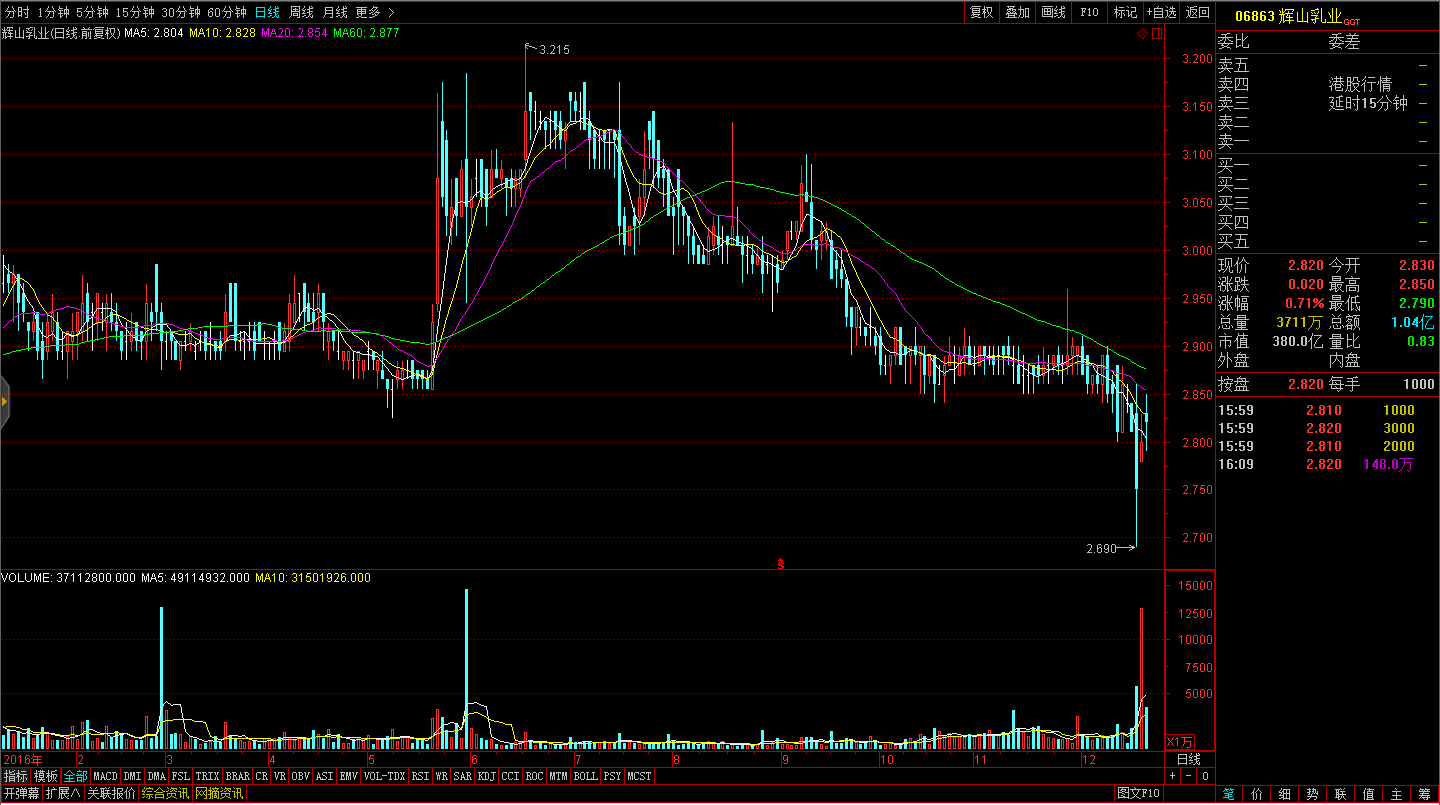Viewport: 1440px width, 805px height.
Task: Toggle the MACD indicator
Action: (106, 776)
